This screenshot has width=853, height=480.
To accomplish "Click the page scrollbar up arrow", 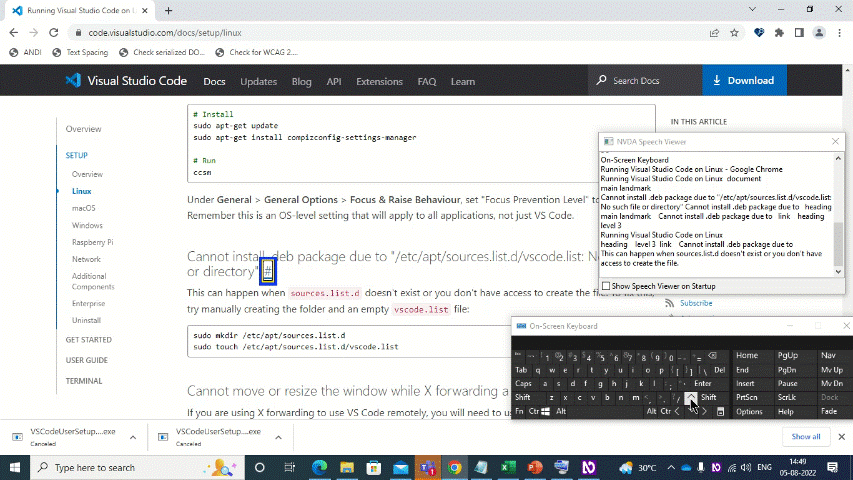I will [x=847, y=70].
